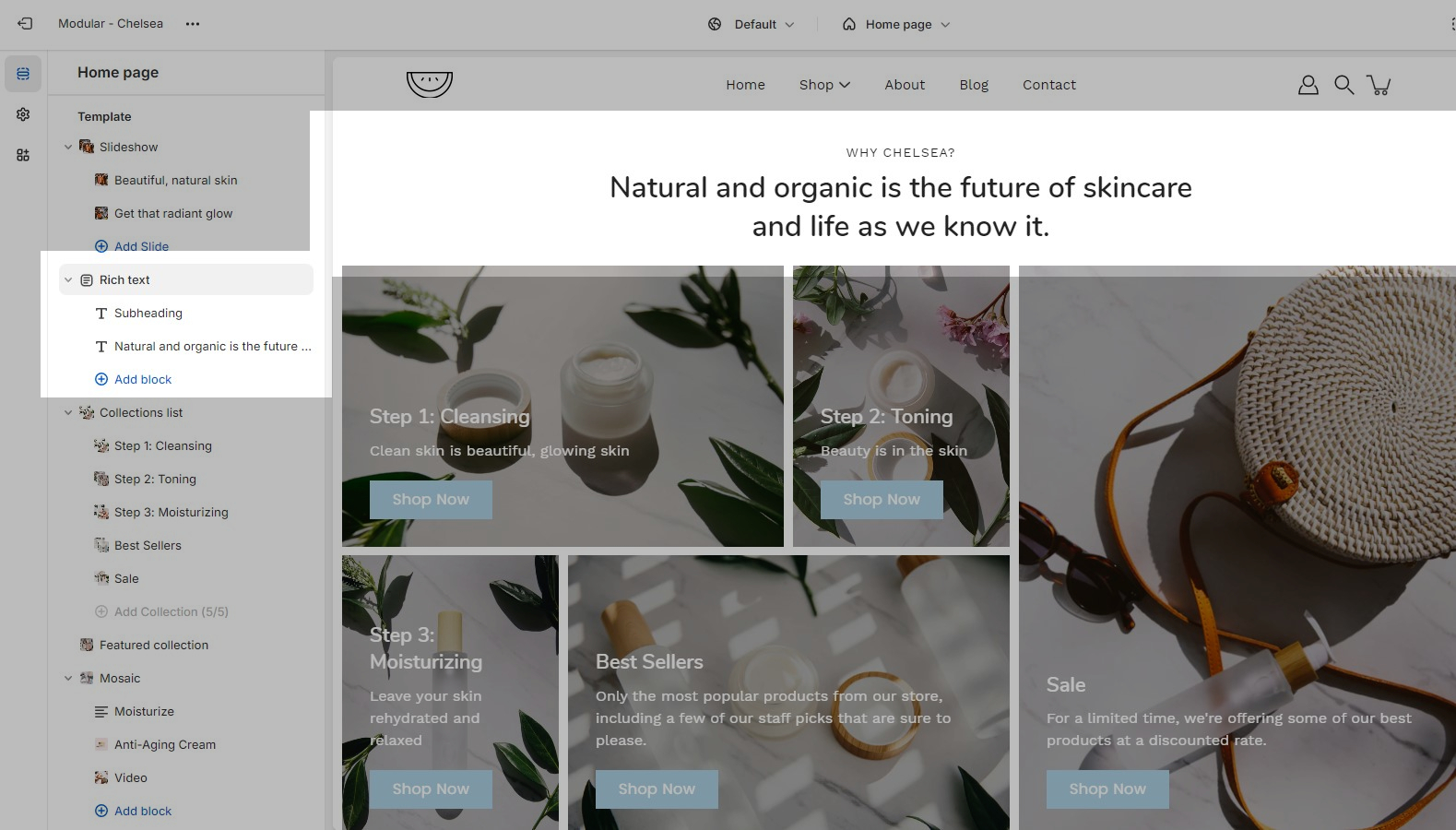Click the exit editor back icon
This screenshot has width=1456, height=830.
pos(25,24)
